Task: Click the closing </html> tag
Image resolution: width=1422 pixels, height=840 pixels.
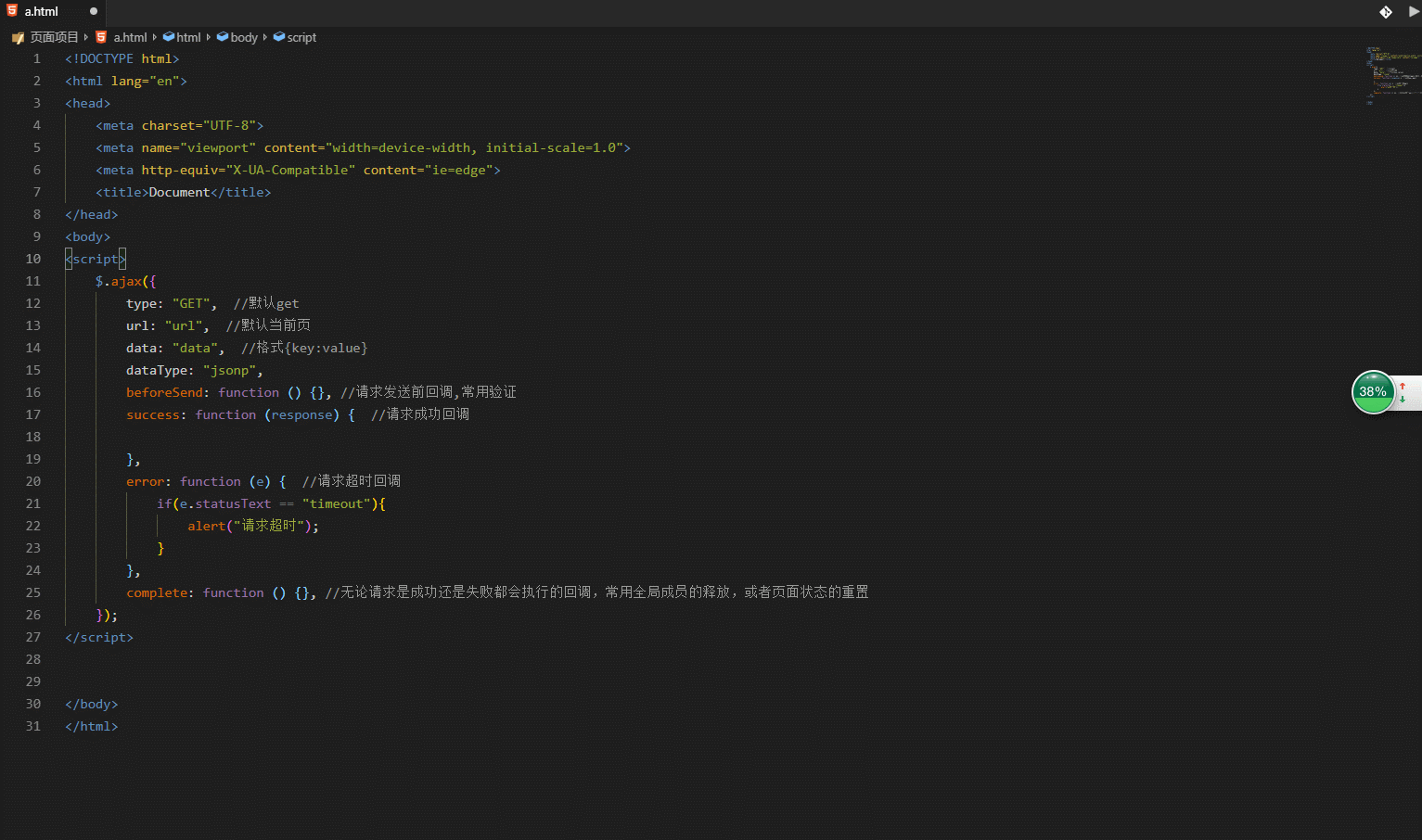Action: click(92, 726)
